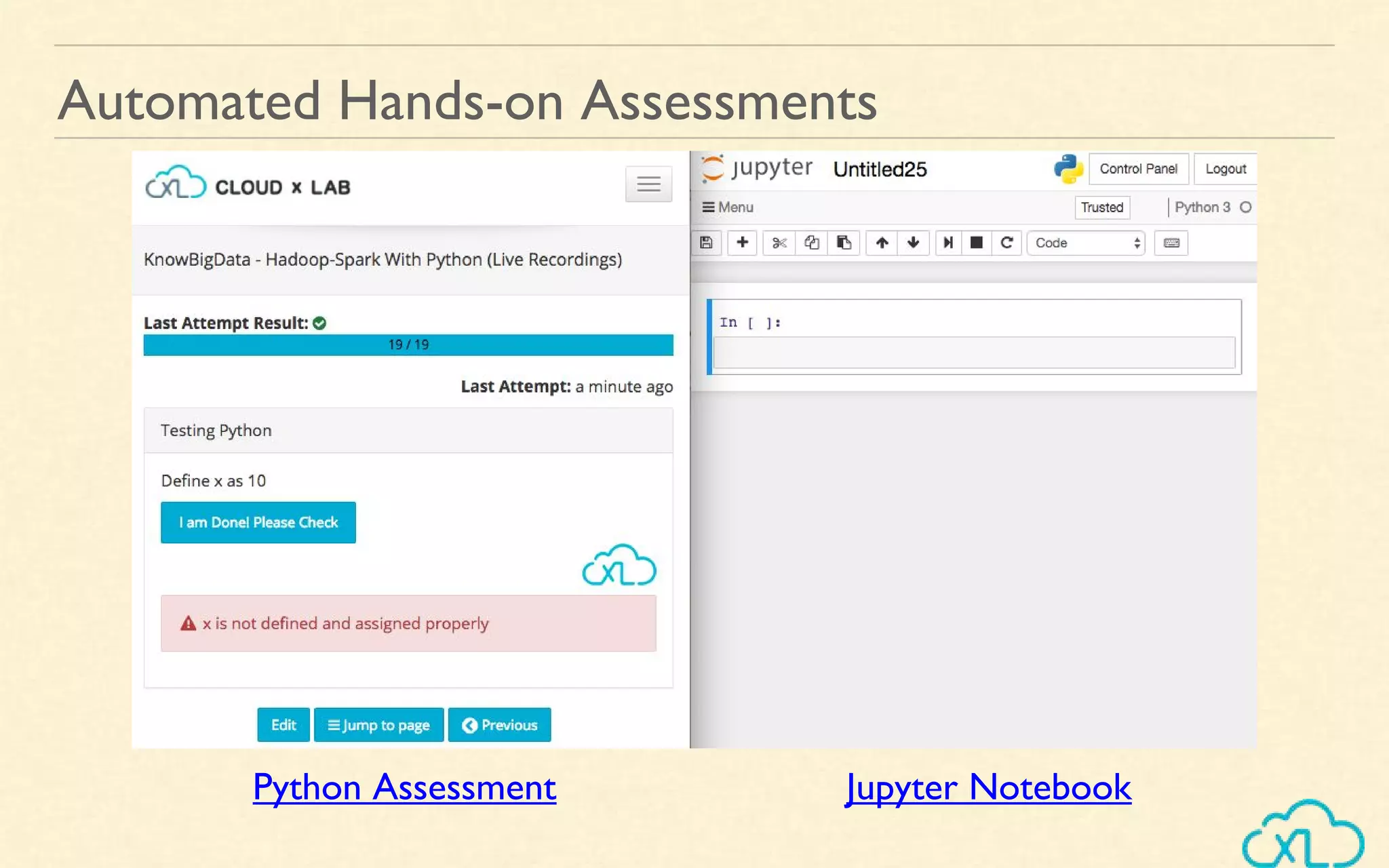Copy selected cells in the Jupyter toolbar
The width and height of the screenshot is (1389, 868).
click(812, 243)
